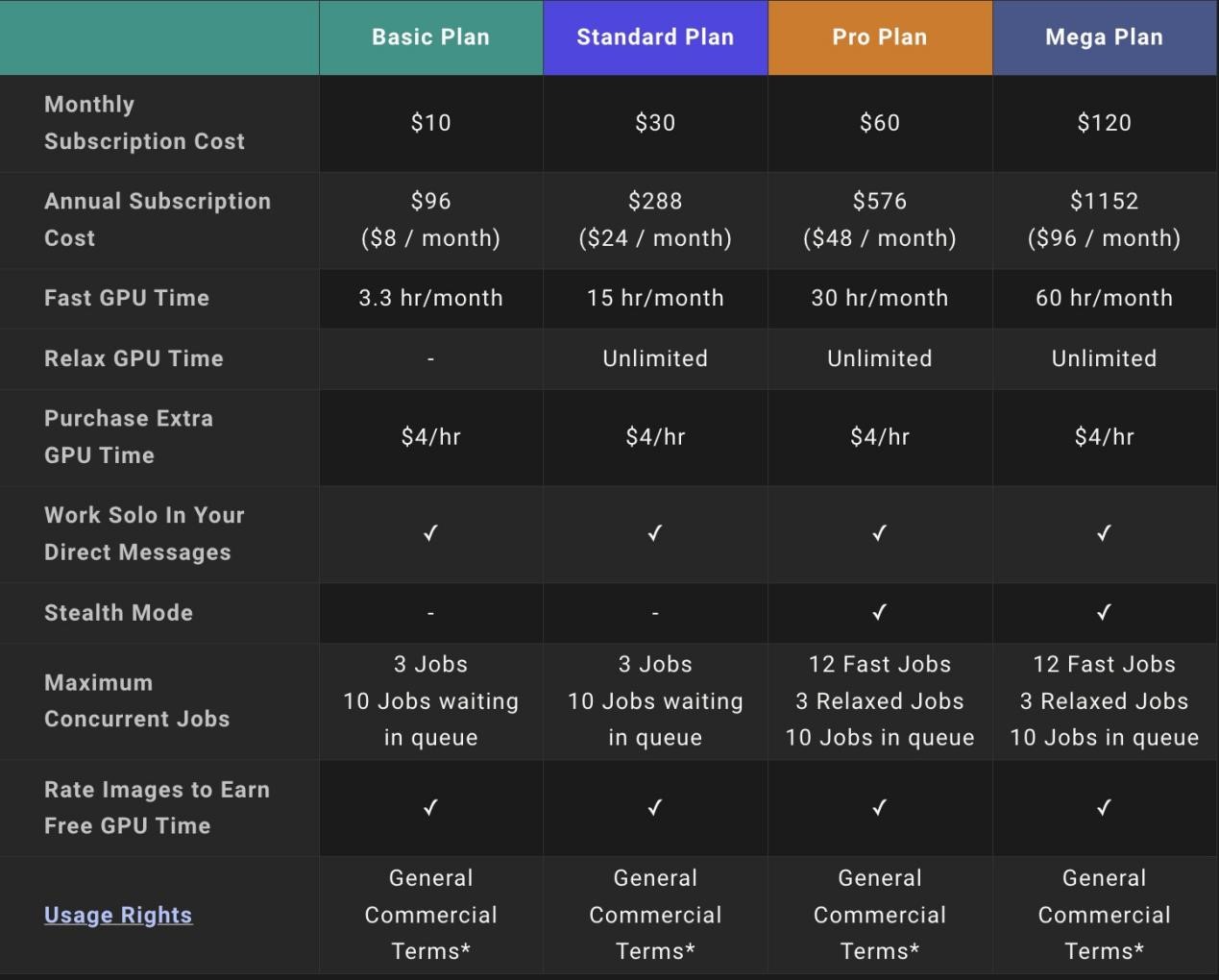The image size is (1219, 980).
Task: Click the $1152 annual cost for Mega Plan
Action: (1104, 202)
